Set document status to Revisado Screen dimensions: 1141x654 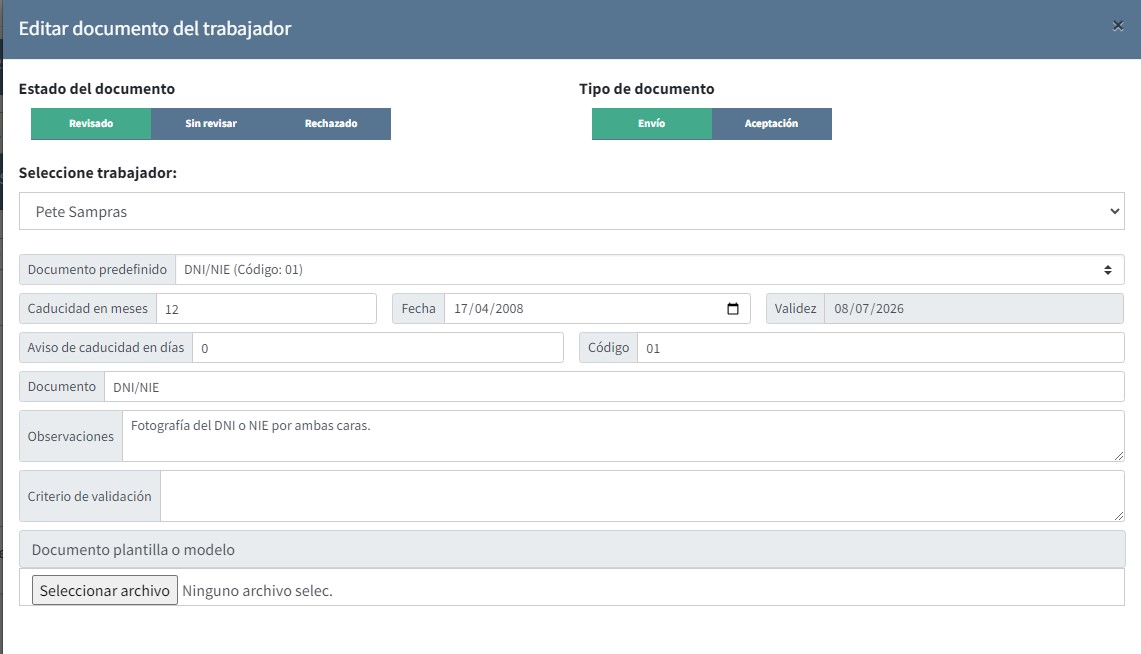pos(91,124)
